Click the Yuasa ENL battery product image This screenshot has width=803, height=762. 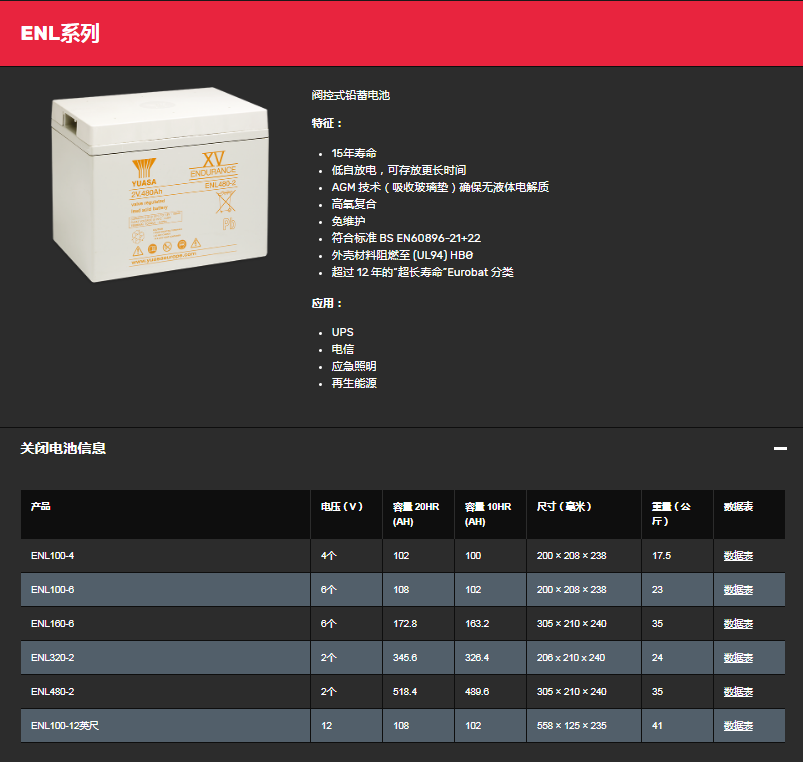pyautogui.click(x=160, y=184)
